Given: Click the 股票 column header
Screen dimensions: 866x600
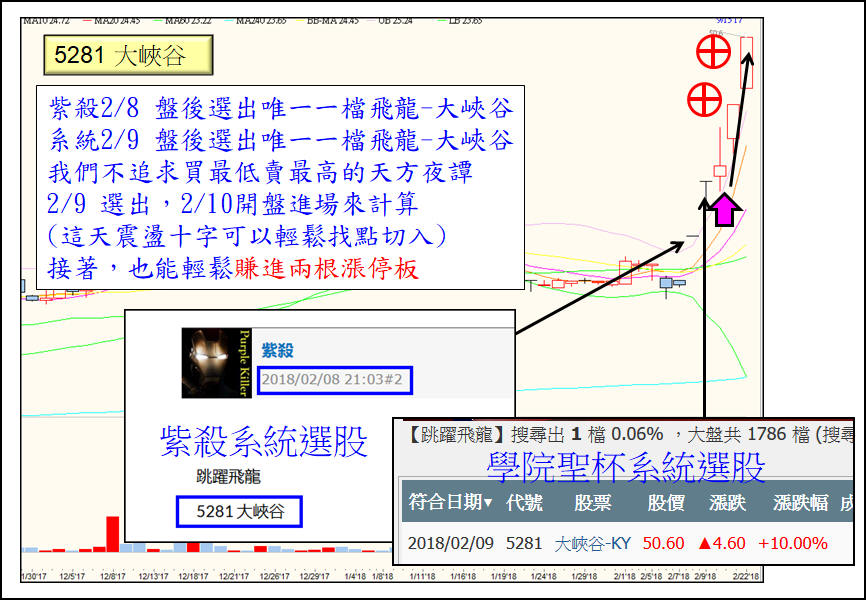Looking at the screenshot, I should click(x=592, y=502).
